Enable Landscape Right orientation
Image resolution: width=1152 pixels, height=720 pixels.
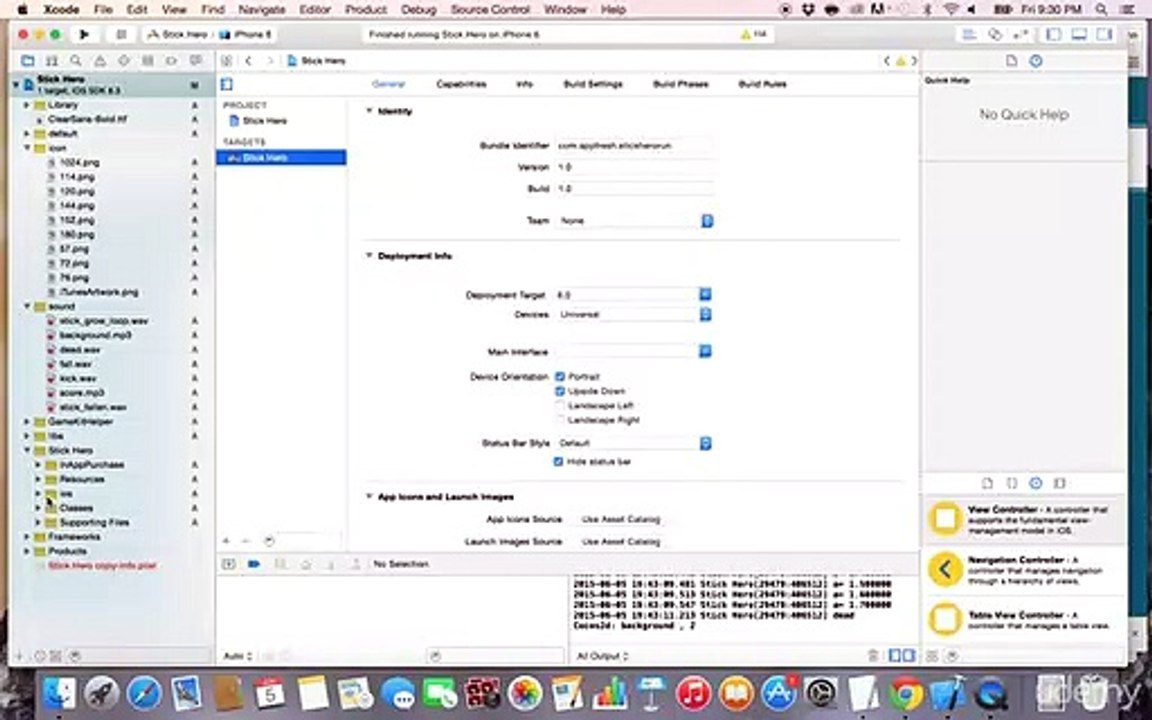560,420
